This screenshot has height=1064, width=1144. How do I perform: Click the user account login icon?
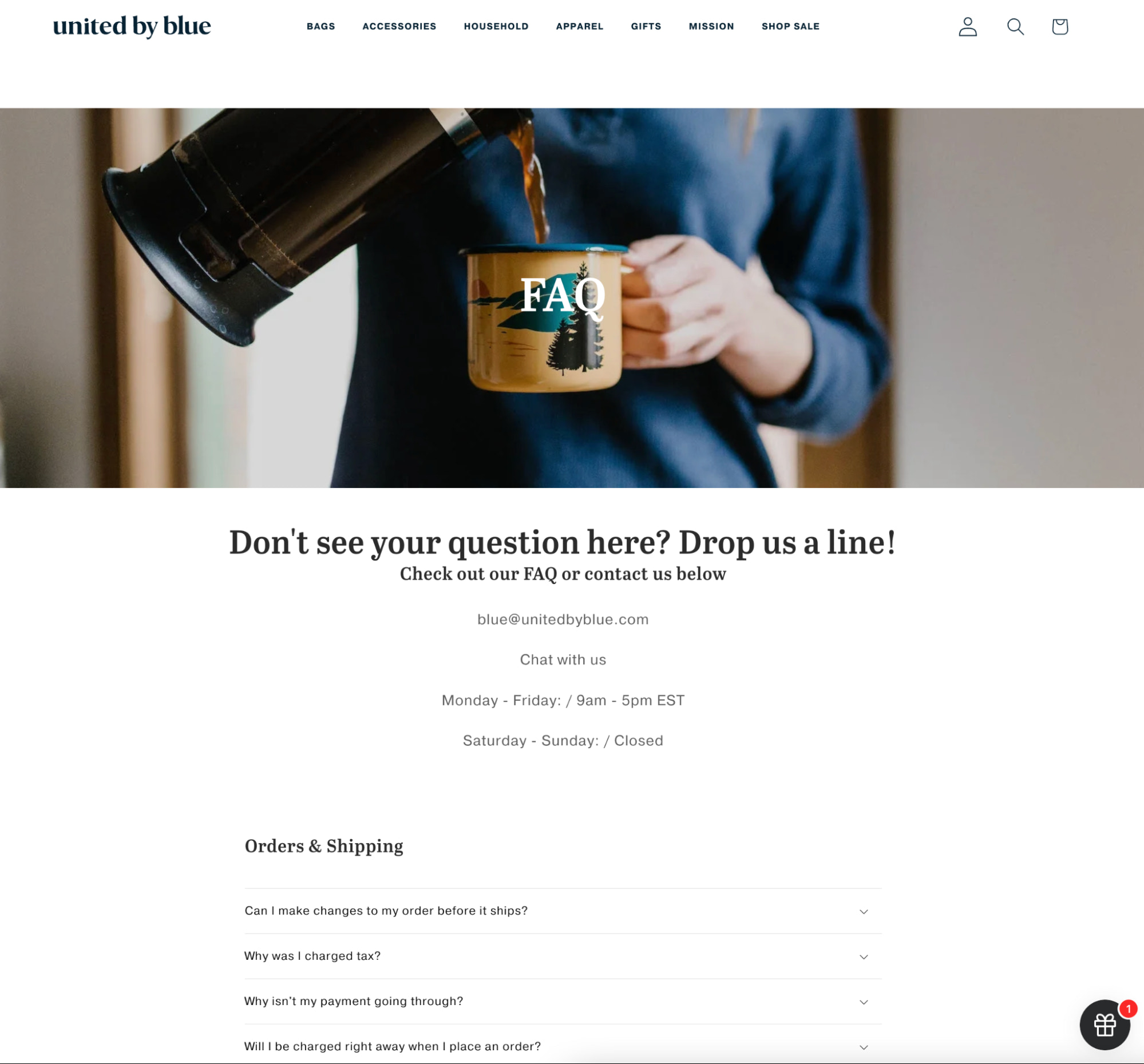[x=969, y=27]
